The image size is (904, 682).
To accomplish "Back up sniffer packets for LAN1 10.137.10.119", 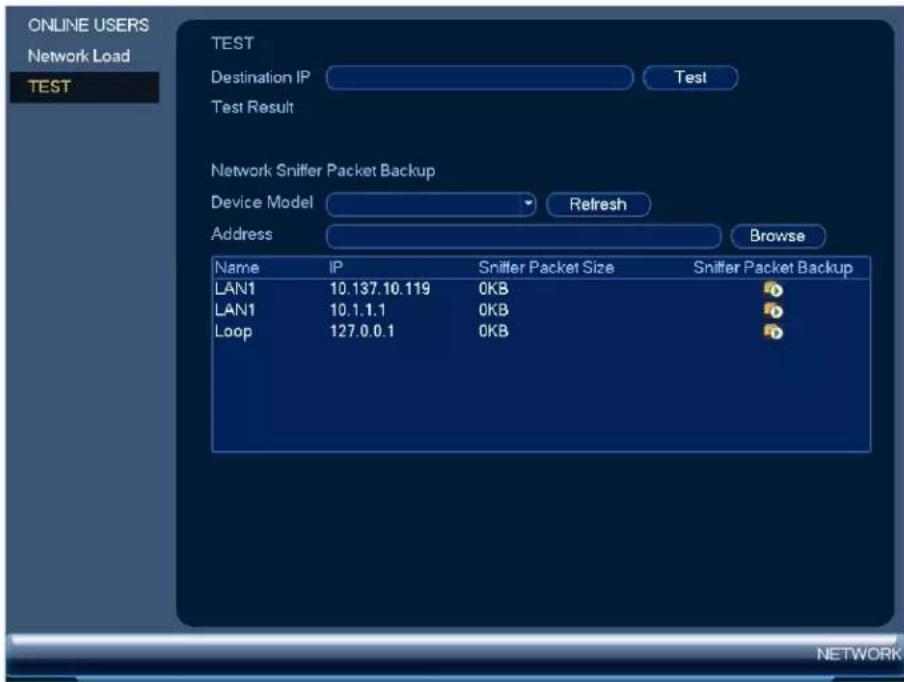I will [773, 289].
